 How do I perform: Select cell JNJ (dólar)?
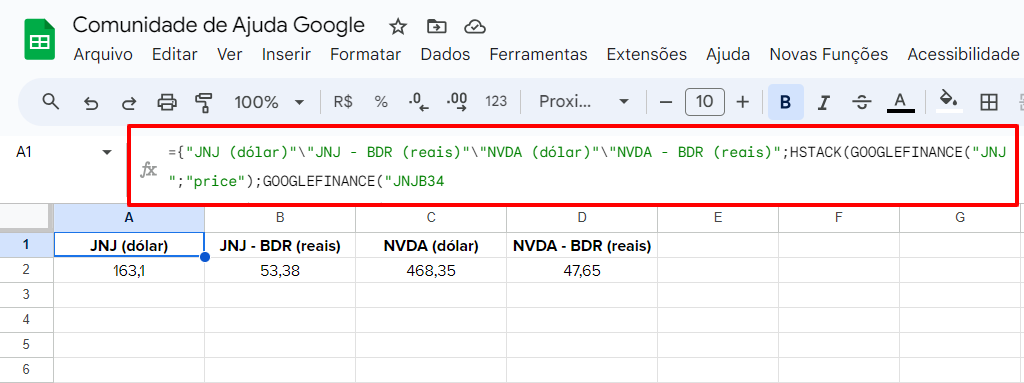(129, 245)
